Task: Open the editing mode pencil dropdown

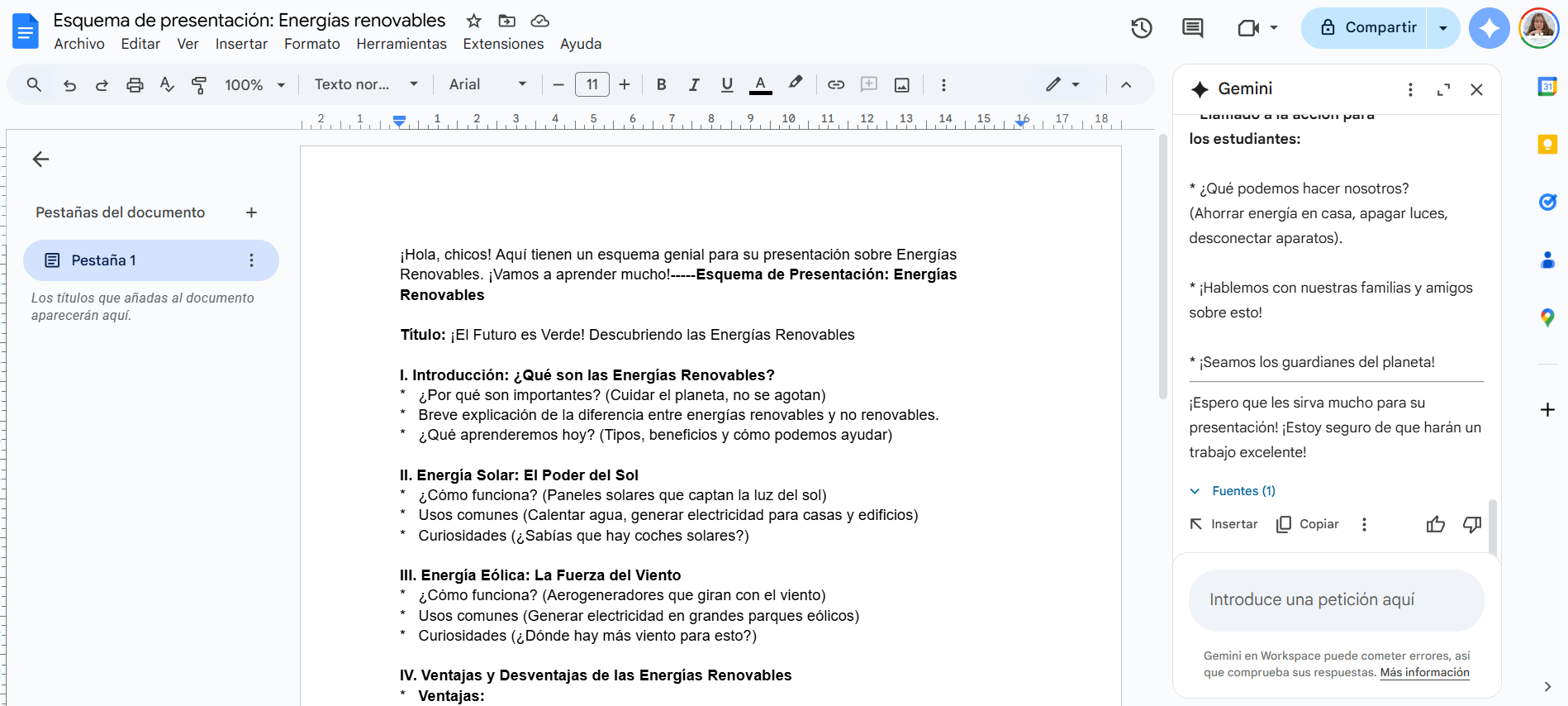Action: (x=1062, y=84)
